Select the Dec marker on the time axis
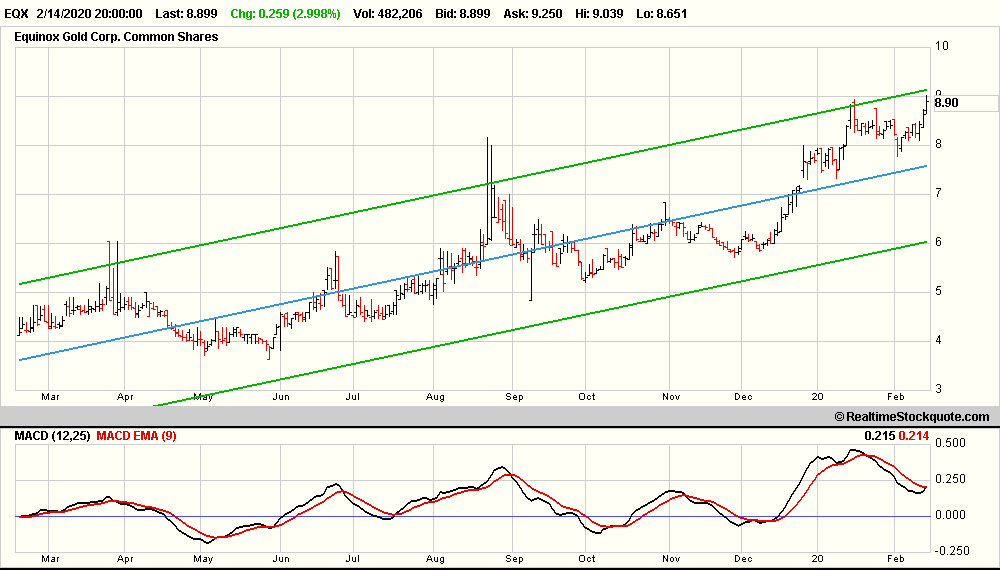 741,397
